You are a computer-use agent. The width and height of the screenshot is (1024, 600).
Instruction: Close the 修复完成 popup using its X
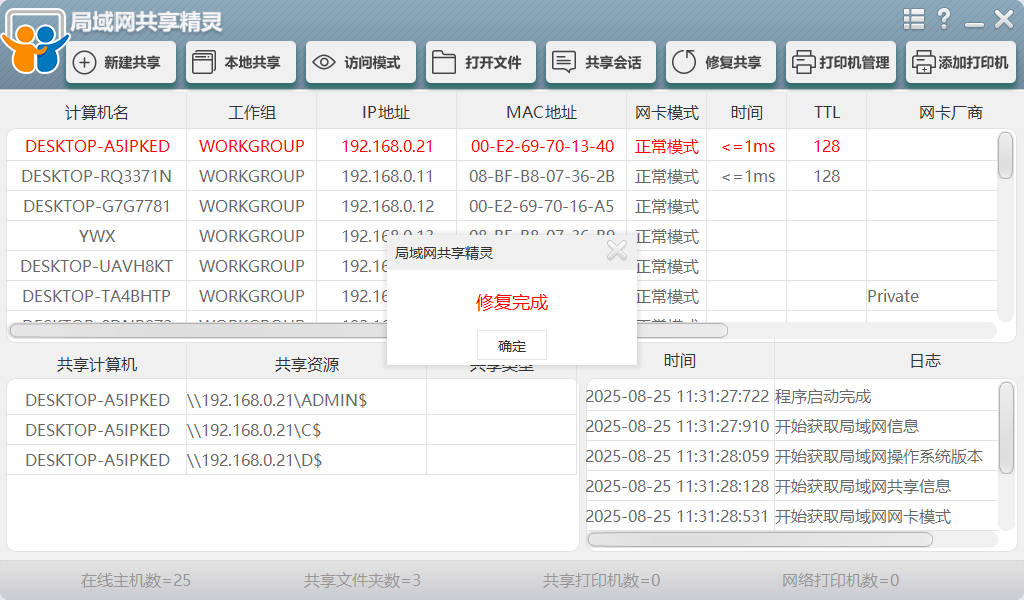(617, 251)
